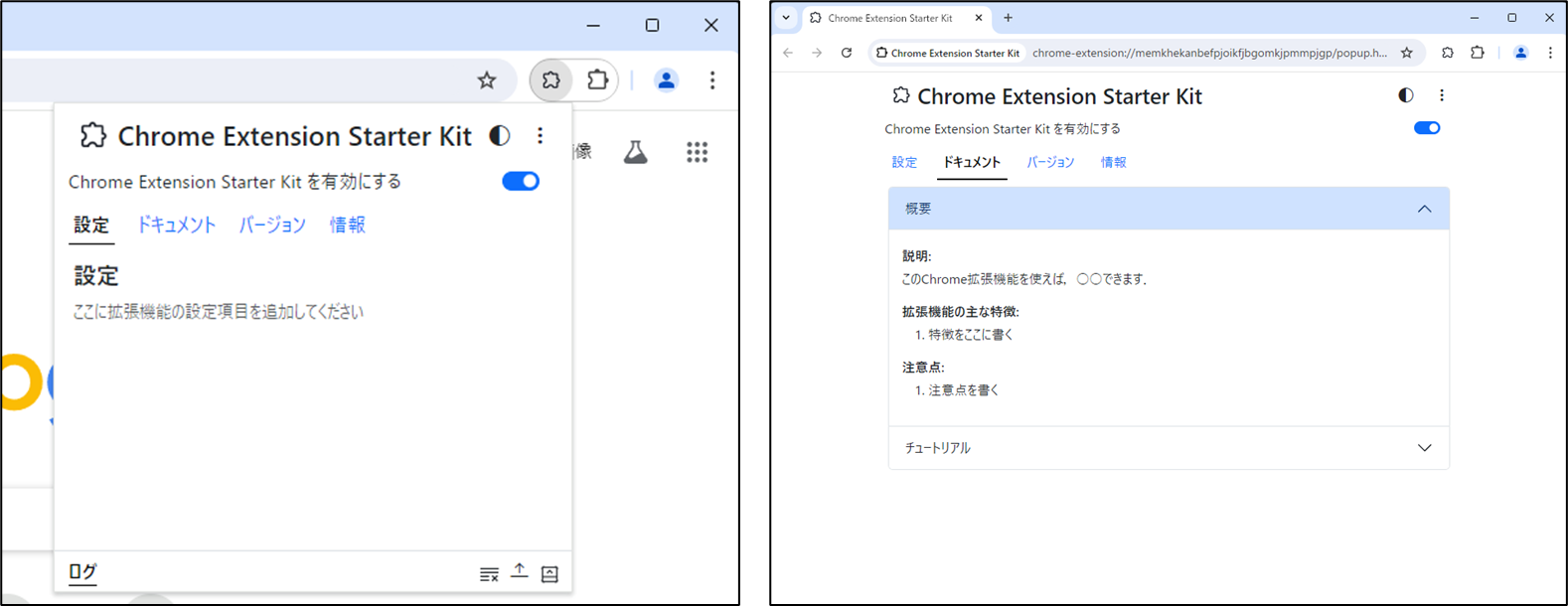Click the active Starter Kit extension icon in left toolbar
This screenshot has height=606, width=1568.
click(550, 80)
